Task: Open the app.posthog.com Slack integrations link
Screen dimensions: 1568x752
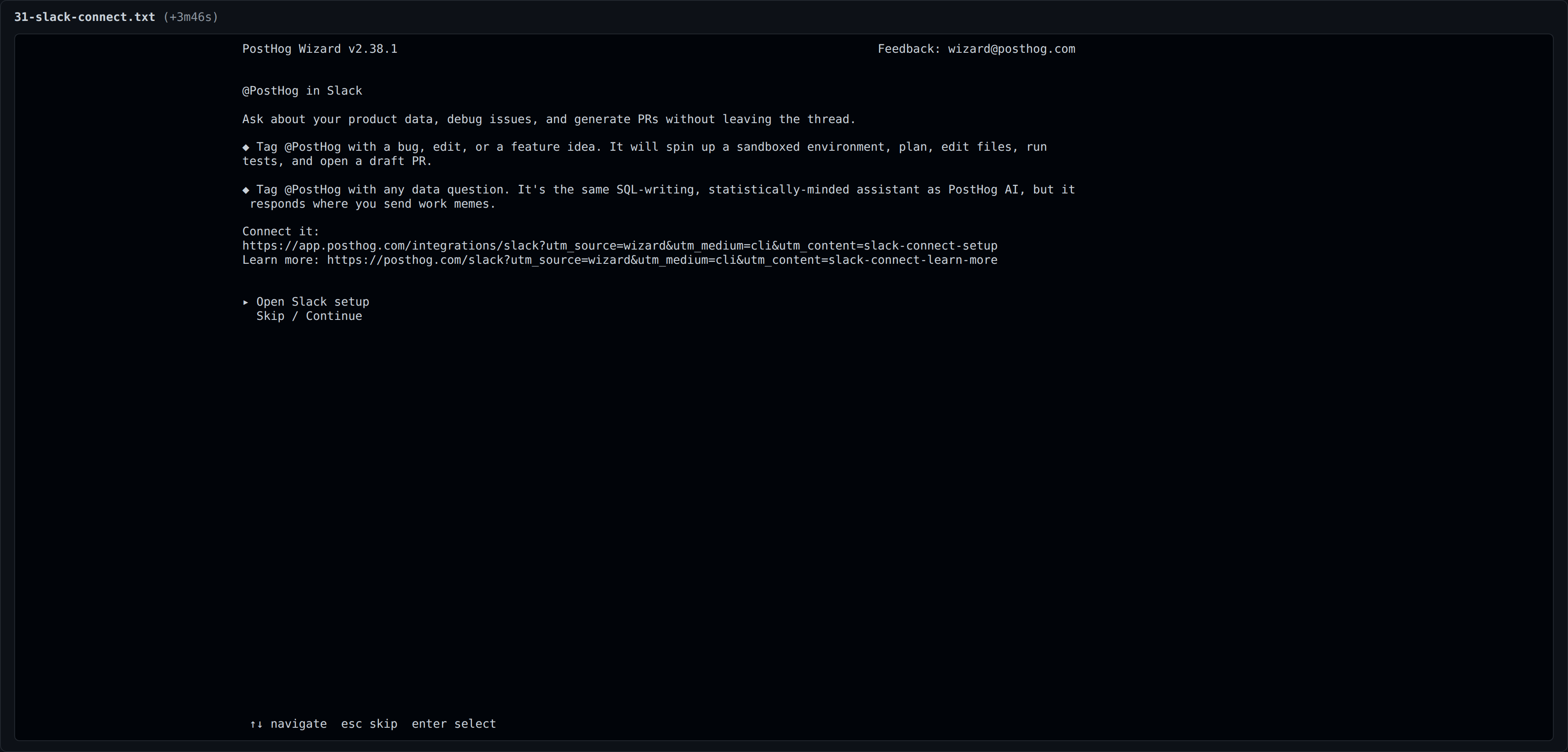Action: click(620, 246)
